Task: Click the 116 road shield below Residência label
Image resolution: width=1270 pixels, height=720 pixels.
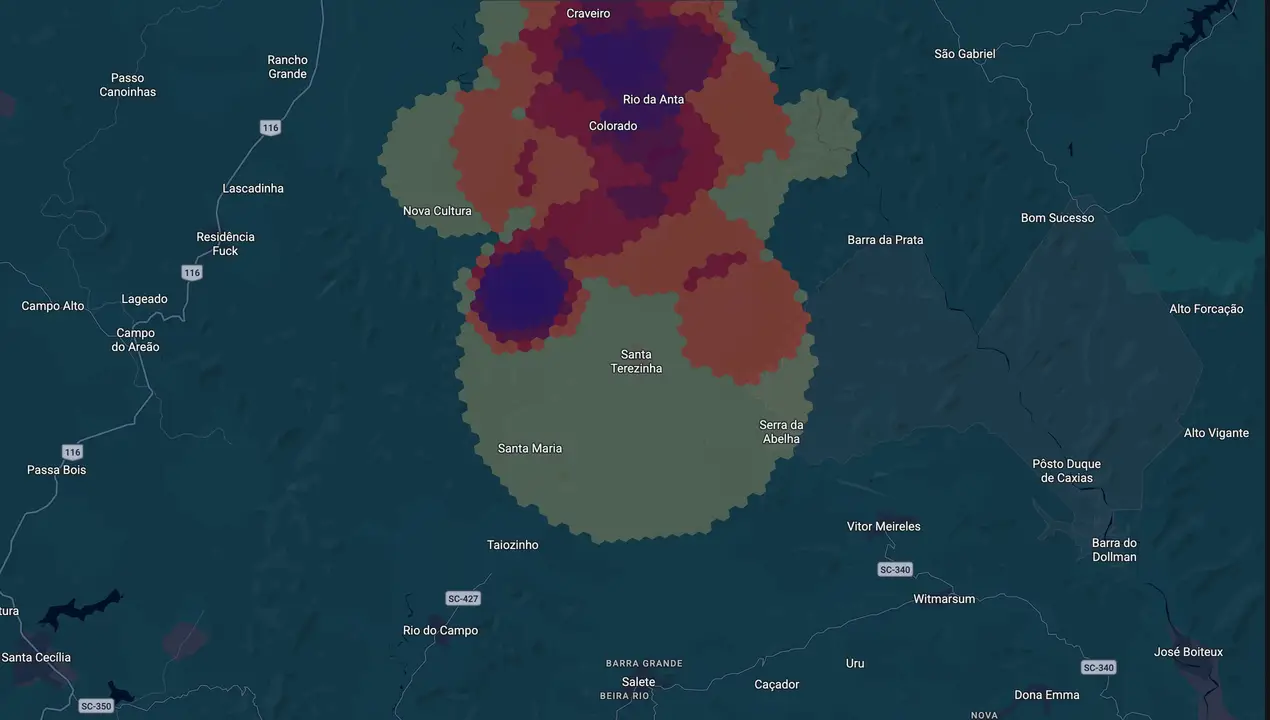Action: [x=192, y=272]
